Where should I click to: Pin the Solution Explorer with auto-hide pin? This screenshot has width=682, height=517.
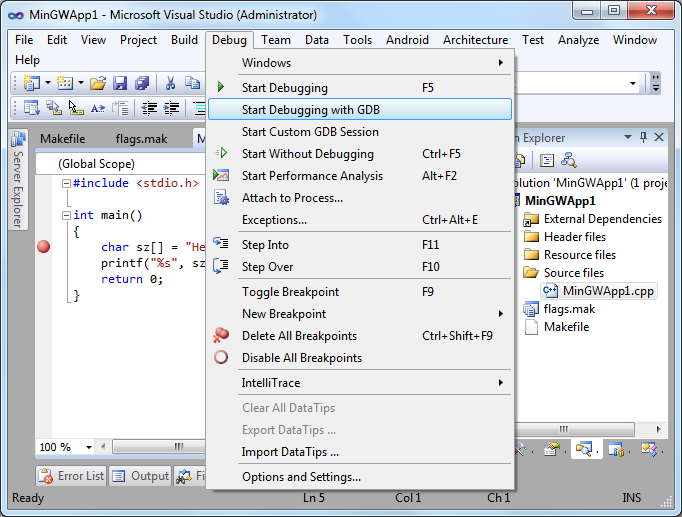tap(643, 137)
